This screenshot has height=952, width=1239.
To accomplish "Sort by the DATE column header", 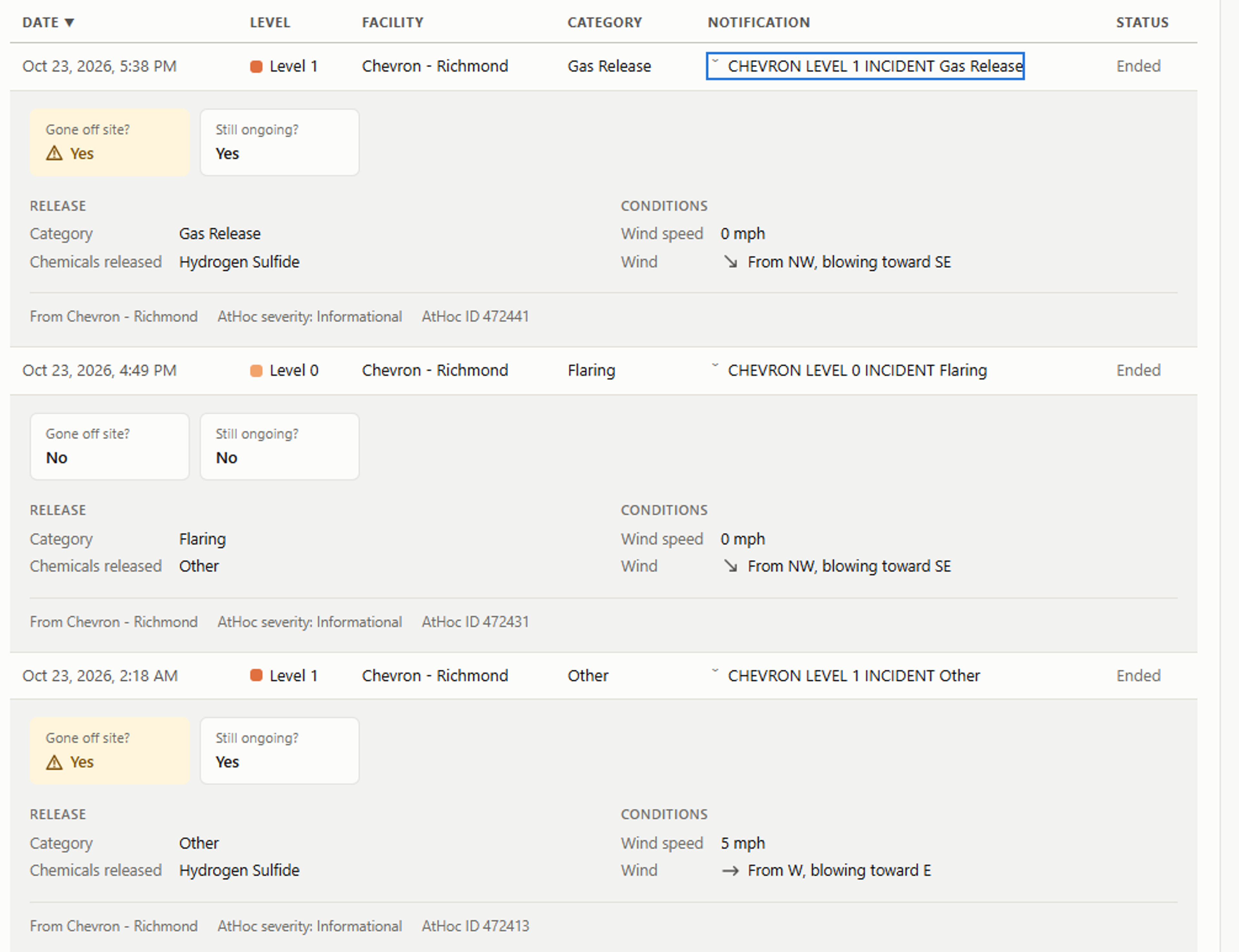I will tap(48, 23).
